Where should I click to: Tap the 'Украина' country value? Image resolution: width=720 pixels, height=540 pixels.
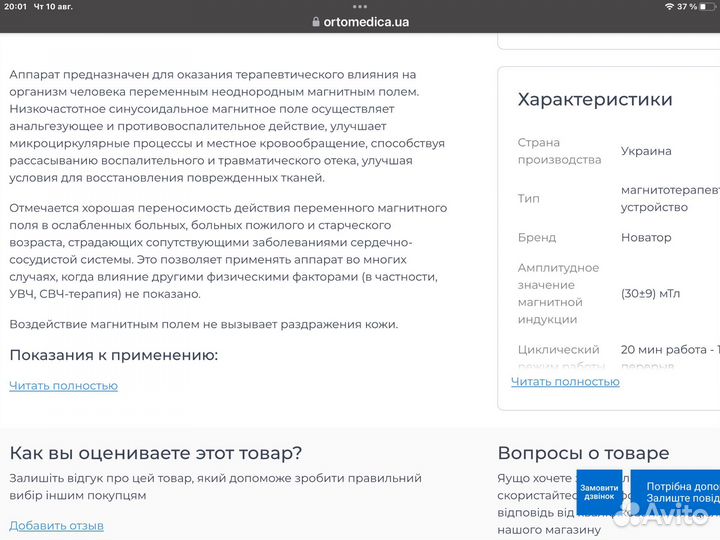coord(646,151)
